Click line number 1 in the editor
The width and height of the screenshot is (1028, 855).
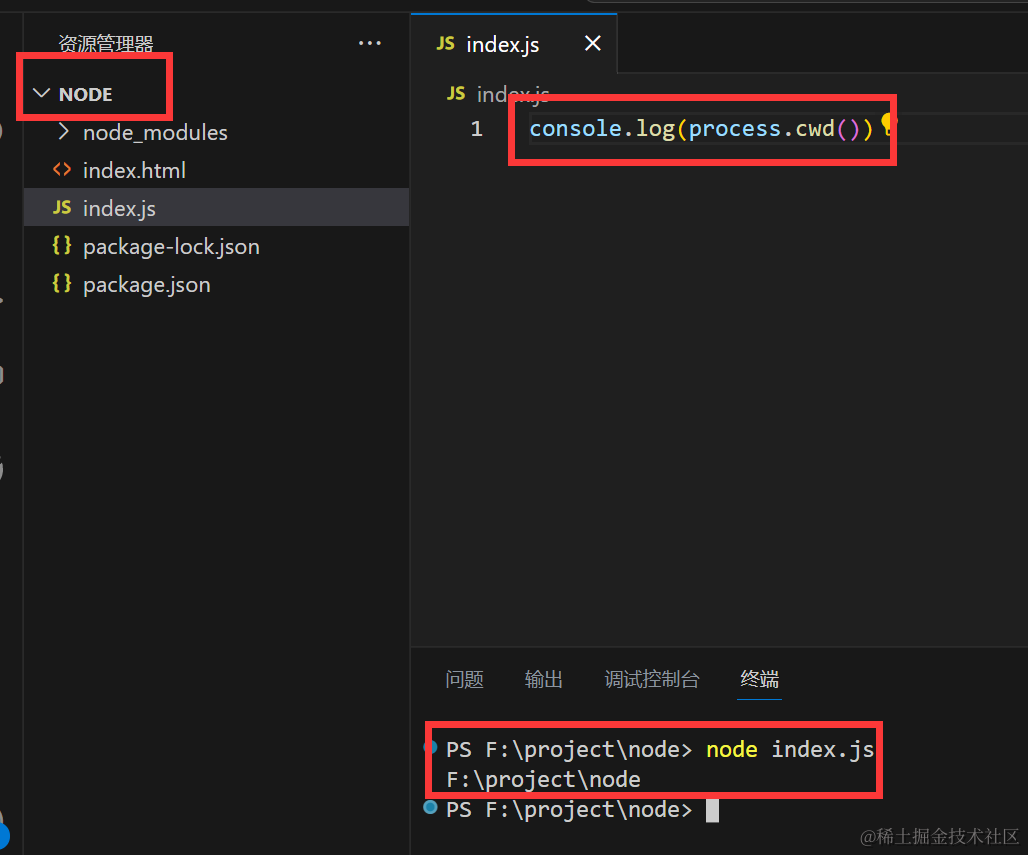tap(476, 128)
